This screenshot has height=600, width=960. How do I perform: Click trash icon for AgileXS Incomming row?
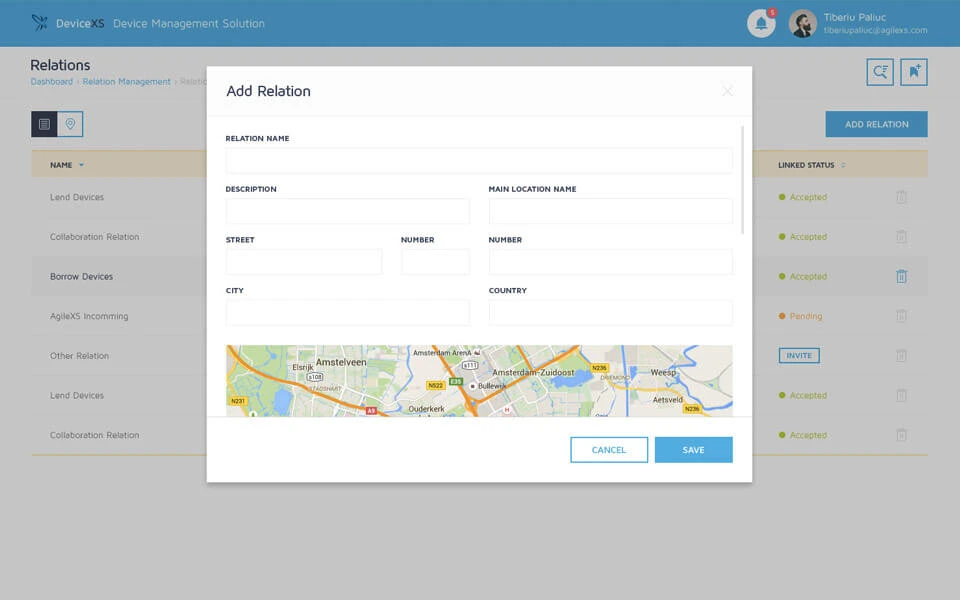coord(901,316)
